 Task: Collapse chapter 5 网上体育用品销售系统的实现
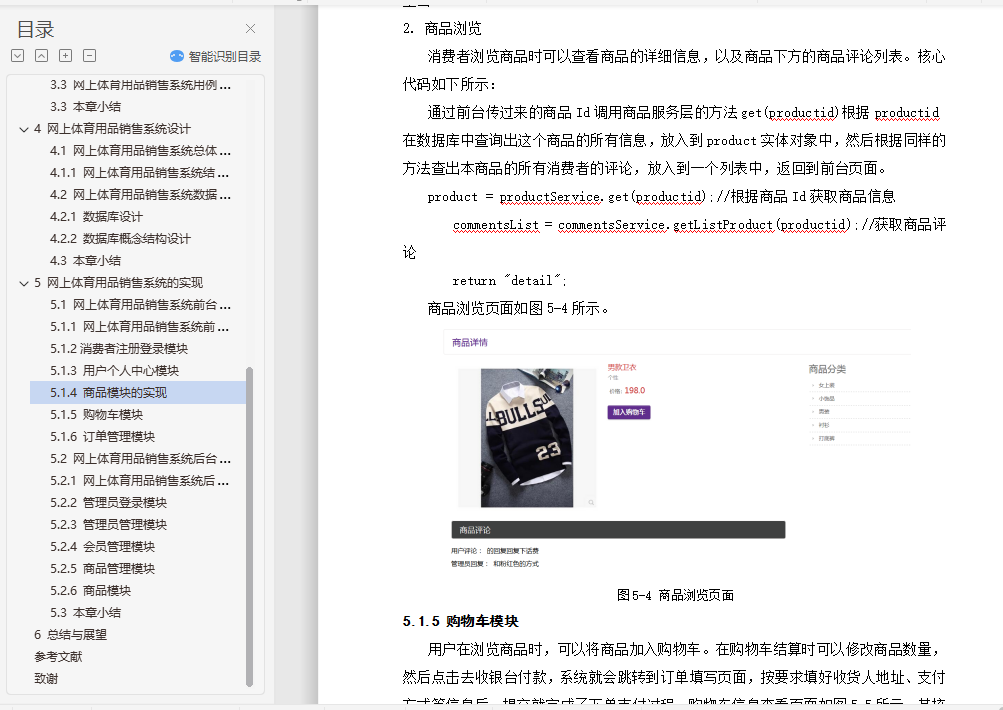pyautogui.click(x=24, y=283)
